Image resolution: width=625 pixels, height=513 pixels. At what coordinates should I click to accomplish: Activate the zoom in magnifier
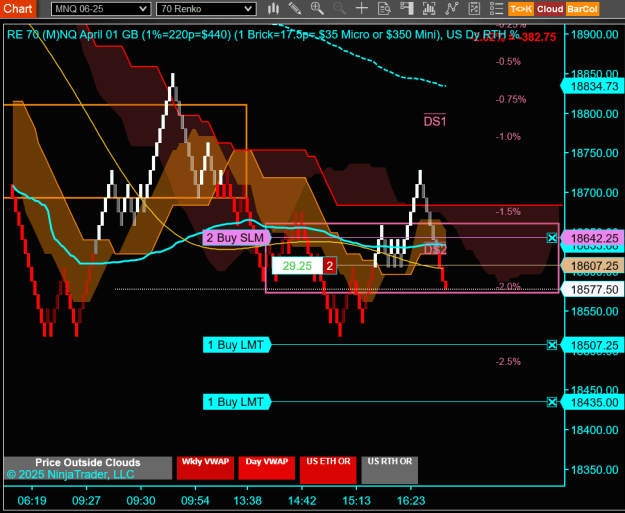tap(317, 8)
